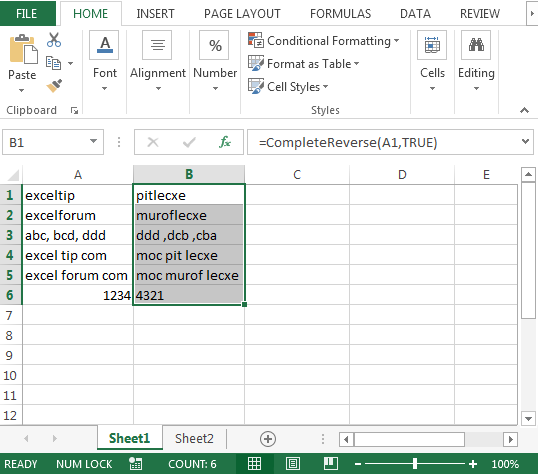
Task: Open the PAGE LAYOUT tab
Action: [x=242, y=14]
